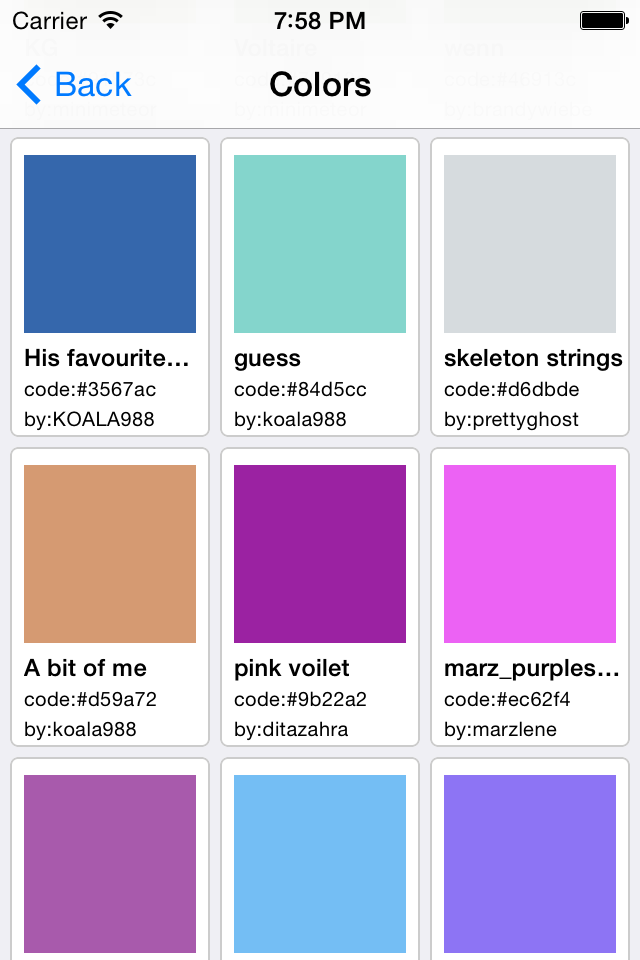Tap author ditazahra on pink voilet card
640x960 pixels.
tap(291, 729)
